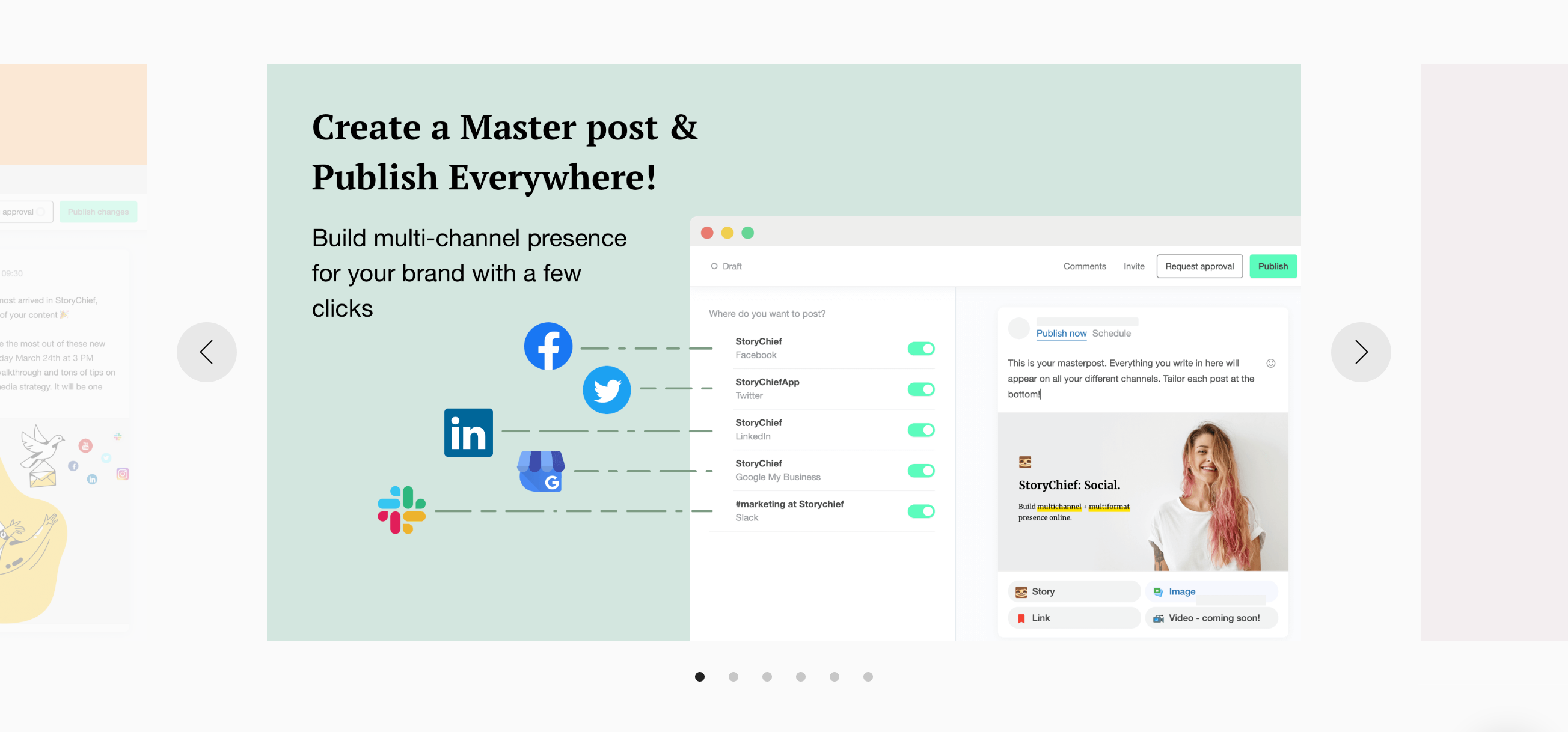Toggle StoryChiefApp Twitter channel switch
The image size is (1568, 732).
point(920,389)
